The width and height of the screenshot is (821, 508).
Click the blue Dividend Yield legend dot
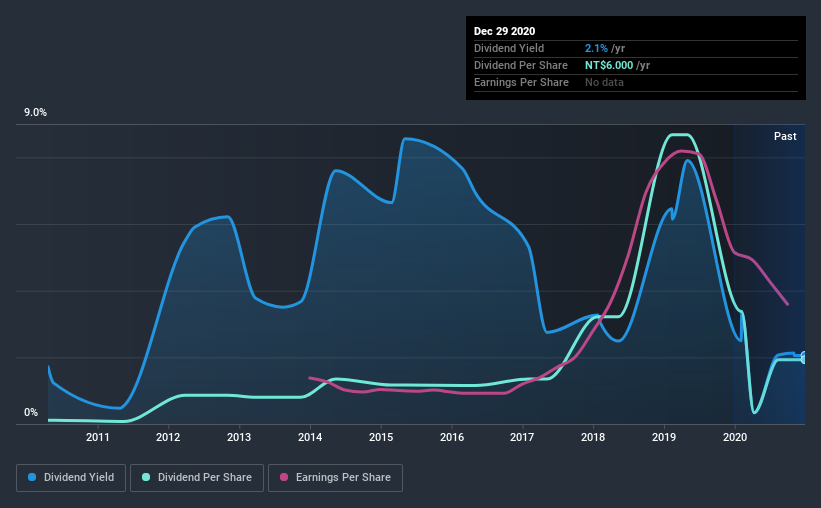click(x=32, y=477)
